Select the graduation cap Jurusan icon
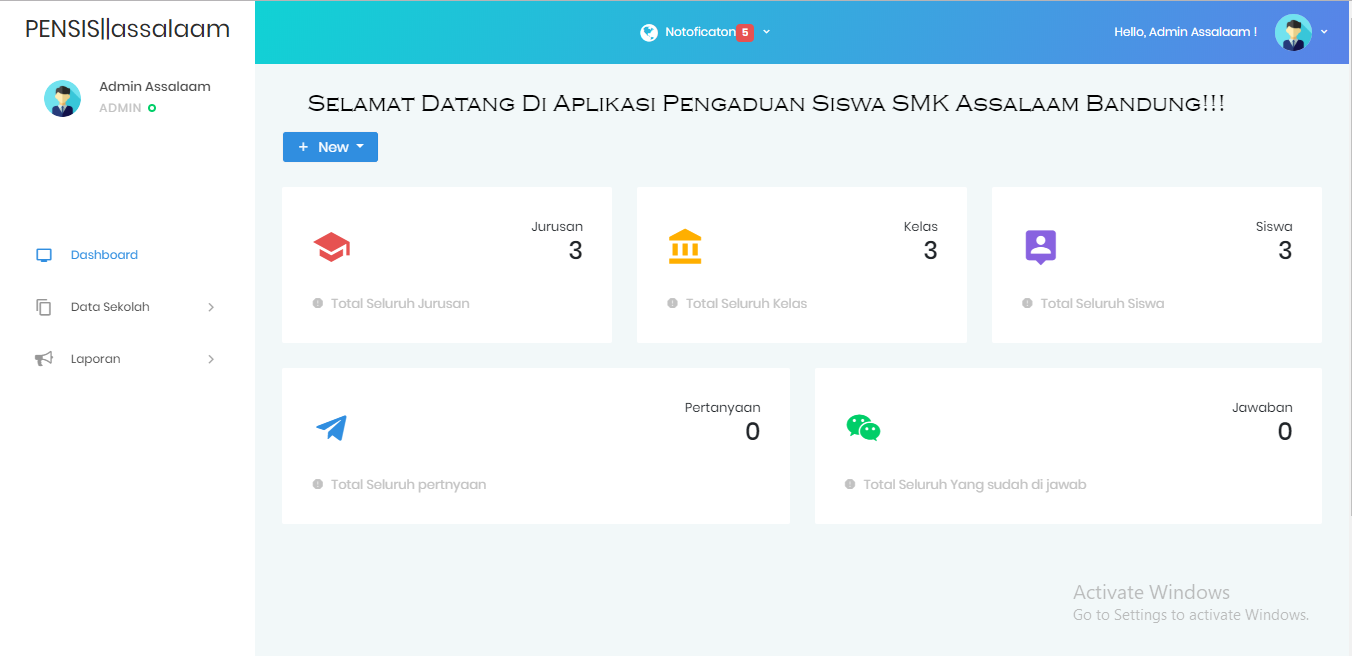The height and width of the screenshot is (656, 1352). (x=331, y=245)
